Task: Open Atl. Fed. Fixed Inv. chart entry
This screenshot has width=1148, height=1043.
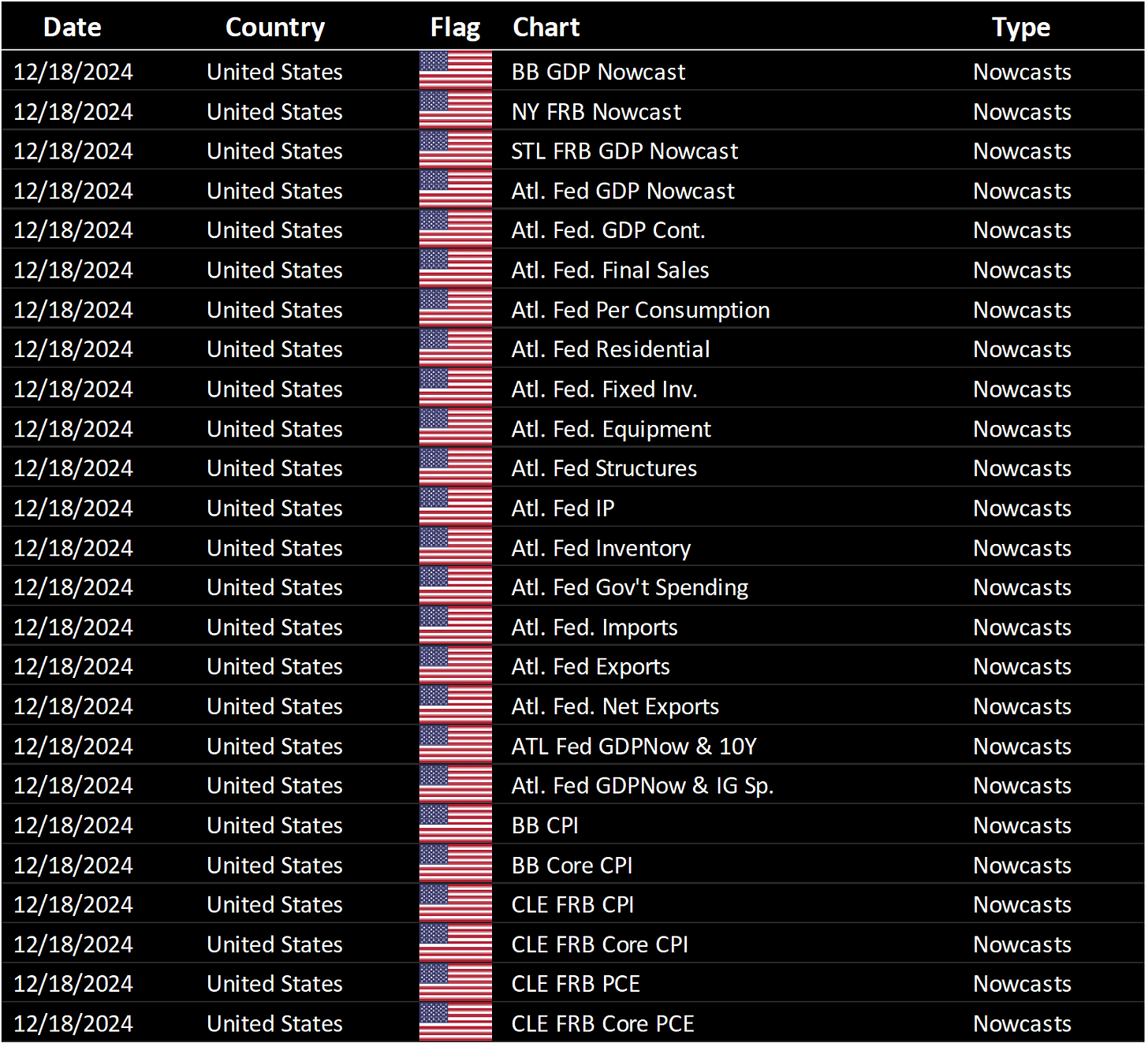Action: coord(604,389)
